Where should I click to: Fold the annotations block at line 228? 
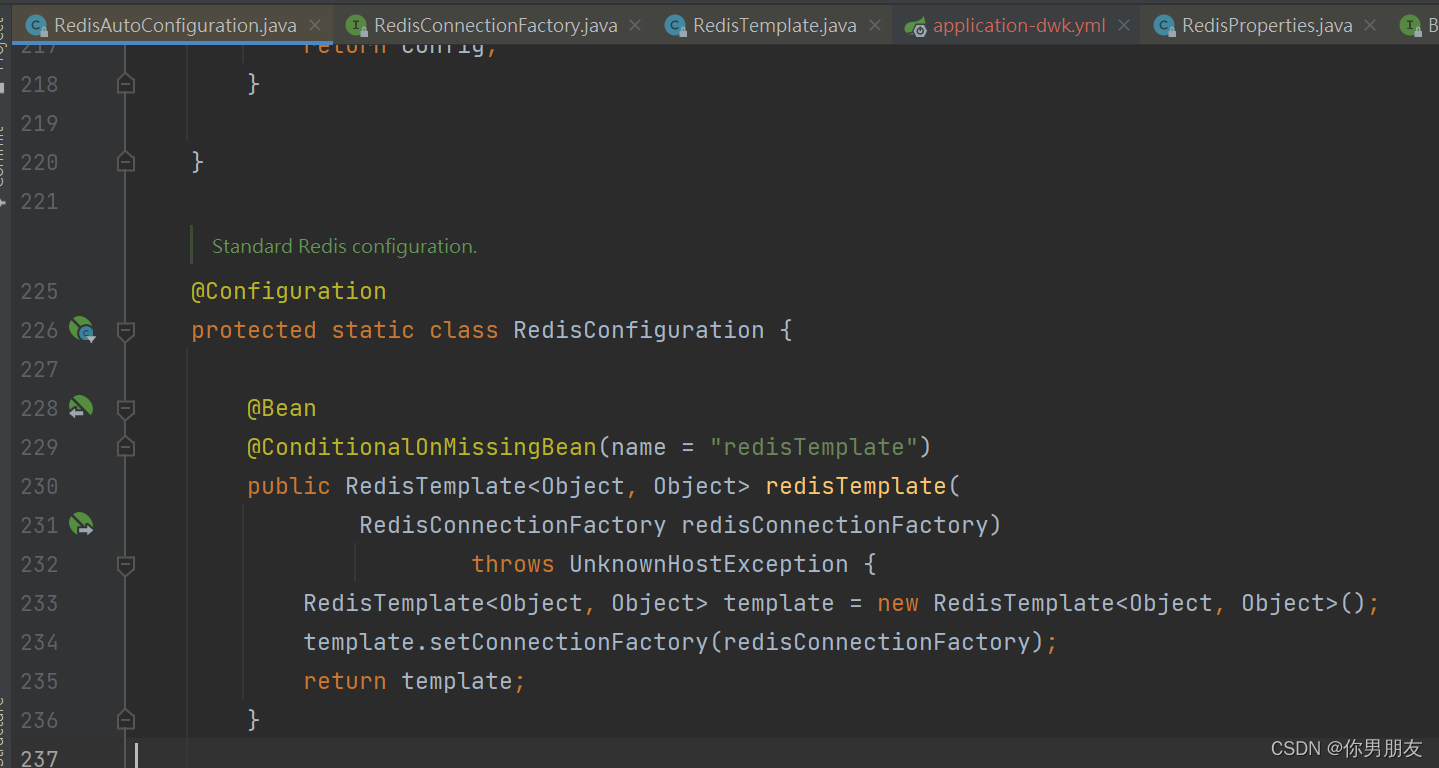tap(126, 408)
